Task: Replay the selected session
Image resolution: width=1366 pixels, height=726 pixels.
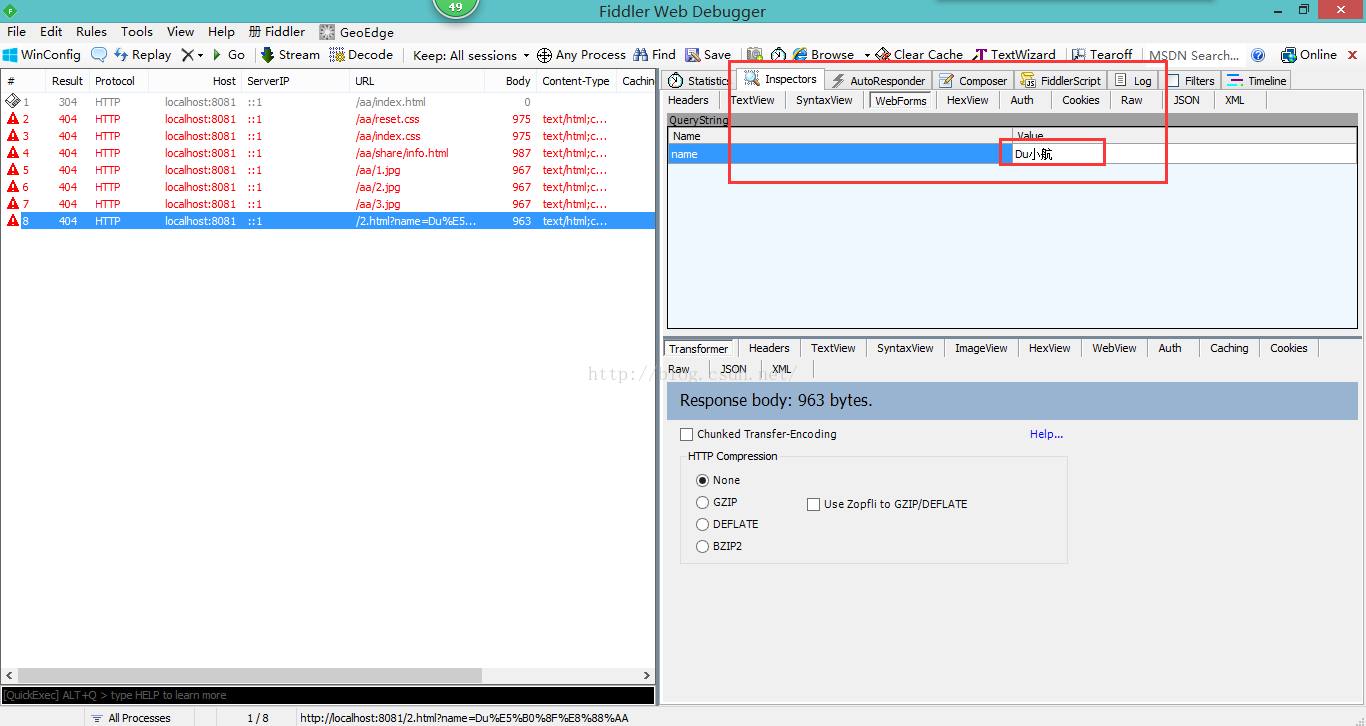Action: coord(142,55)
